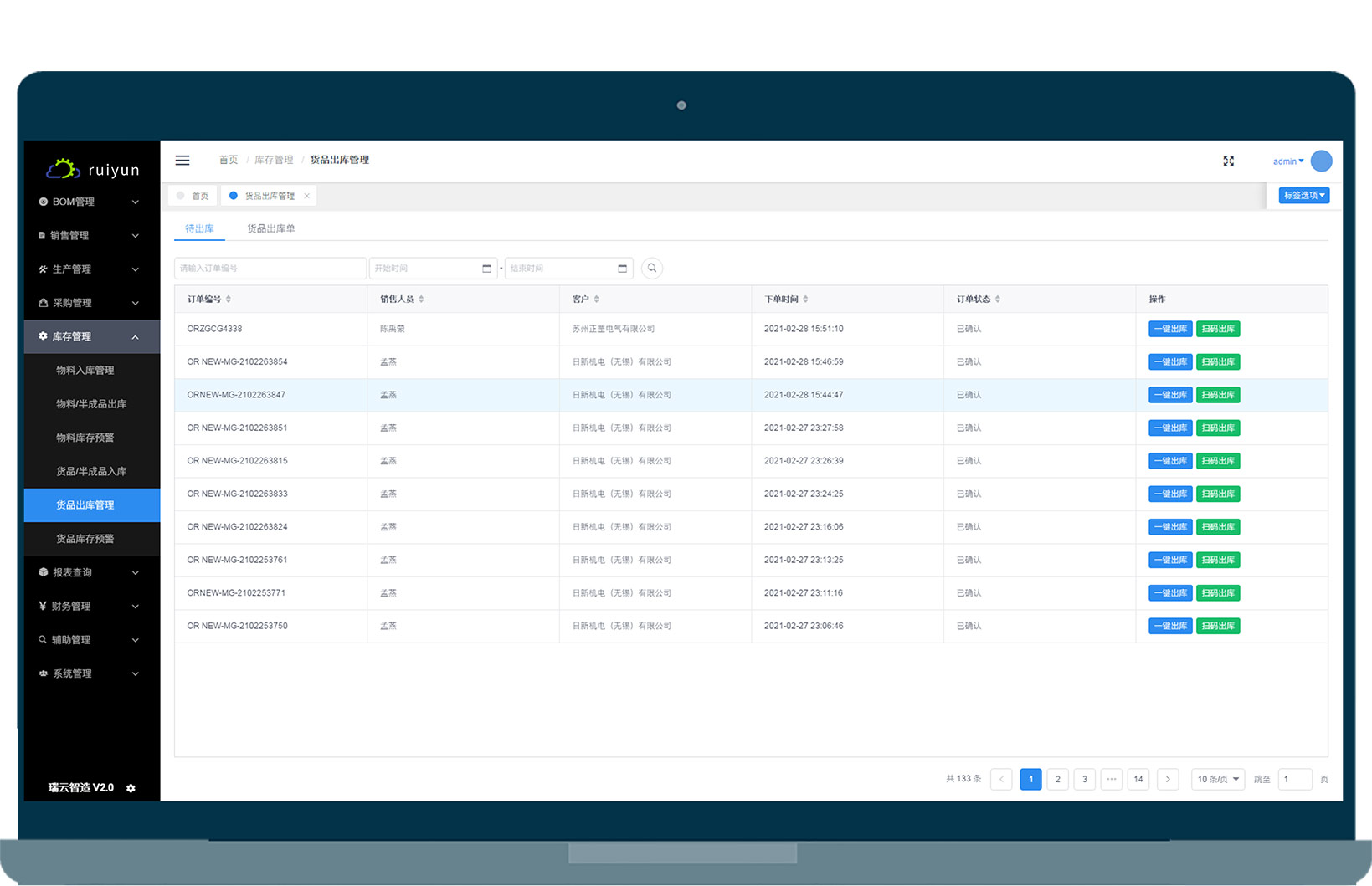This screenshot has width=1372, height=886.
Task: Expand the 销售管理 menu
Action: [x=92, y=236]
